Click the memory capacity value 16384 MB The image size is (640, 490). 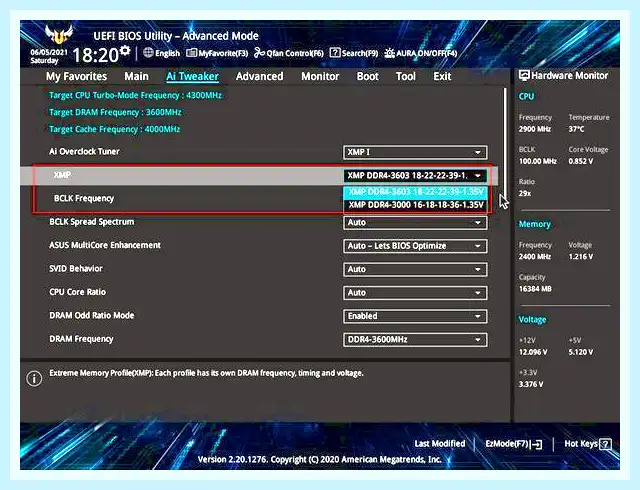click(x=535, y=289)
